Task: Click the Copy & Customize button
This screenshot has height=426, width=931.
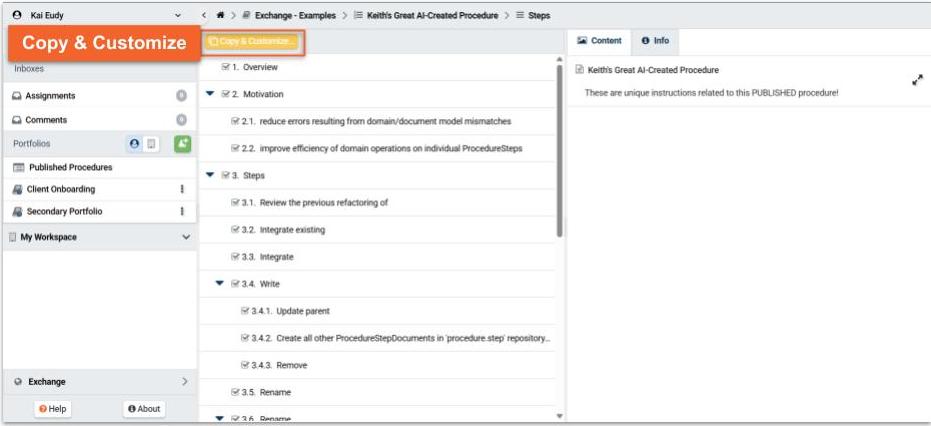Action: point(252,41)
